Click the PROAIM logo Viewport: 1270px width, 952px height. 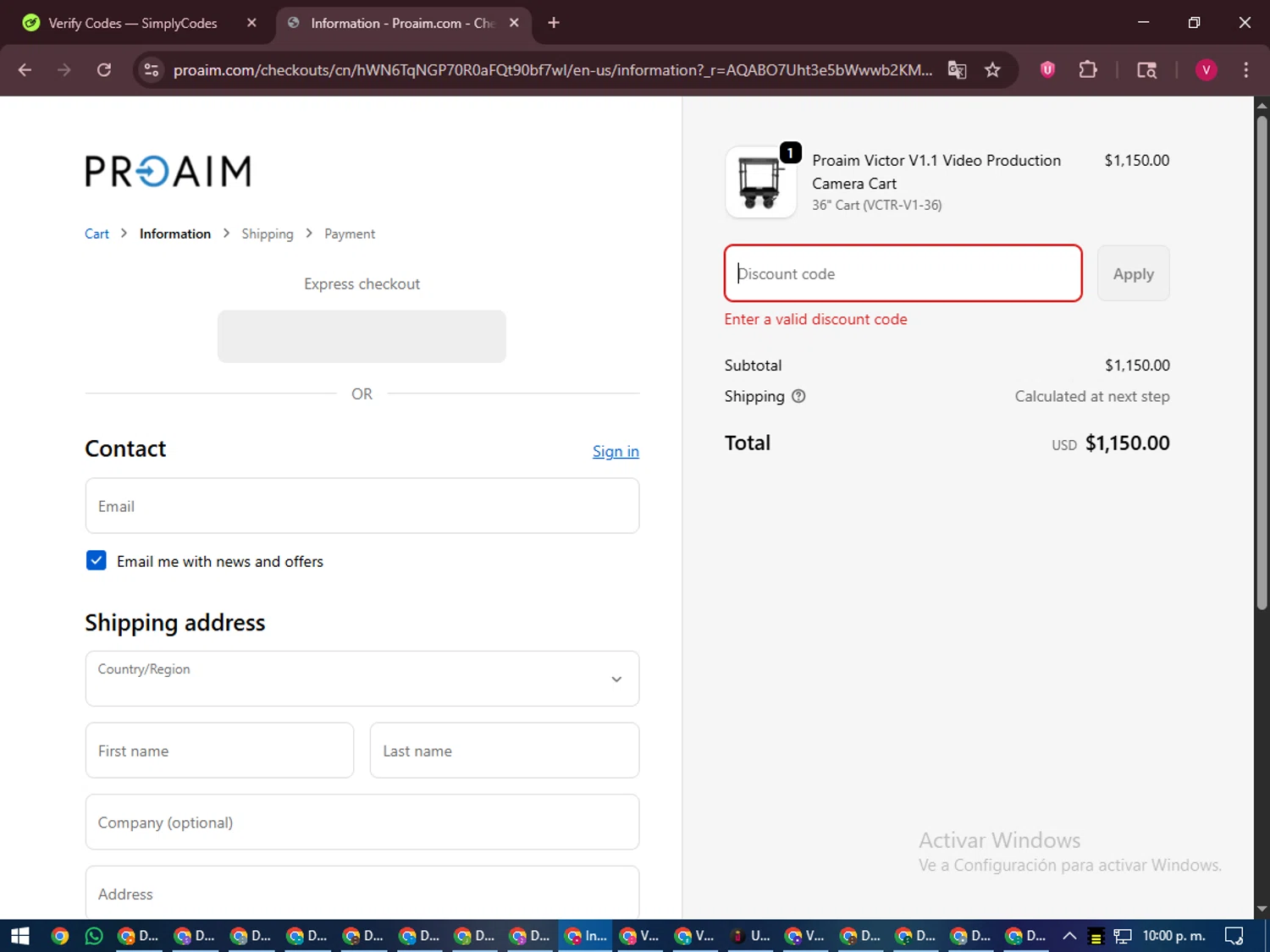[168, 171]
